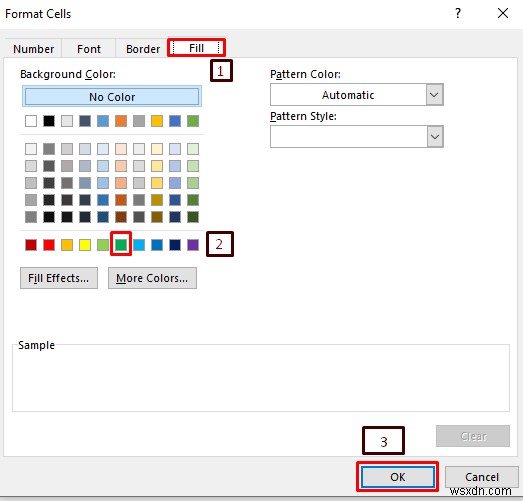Pick the orange theme color swatch in top row

(x=121, y=121)
